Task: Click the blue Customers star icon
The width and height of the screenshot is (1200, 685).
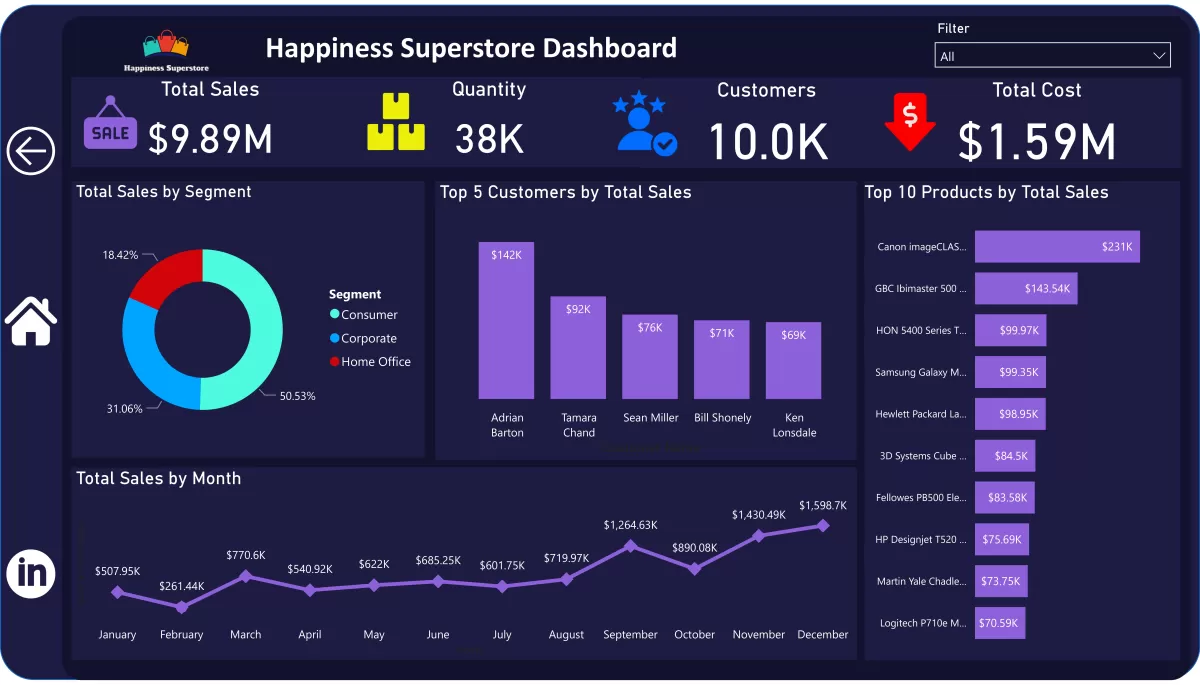Action: (x=645, y=124)
